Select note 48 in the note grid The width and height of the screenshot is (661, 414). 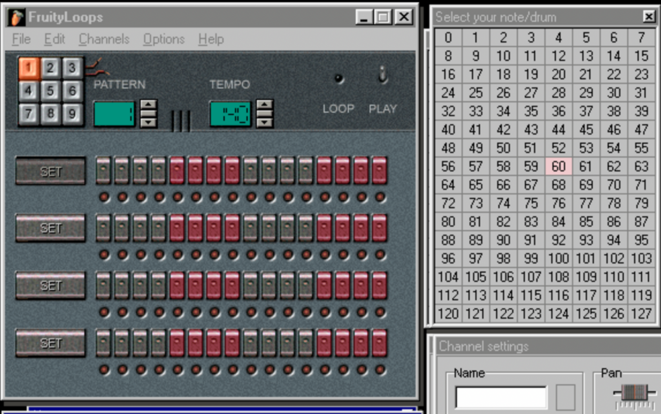(448, 148)
